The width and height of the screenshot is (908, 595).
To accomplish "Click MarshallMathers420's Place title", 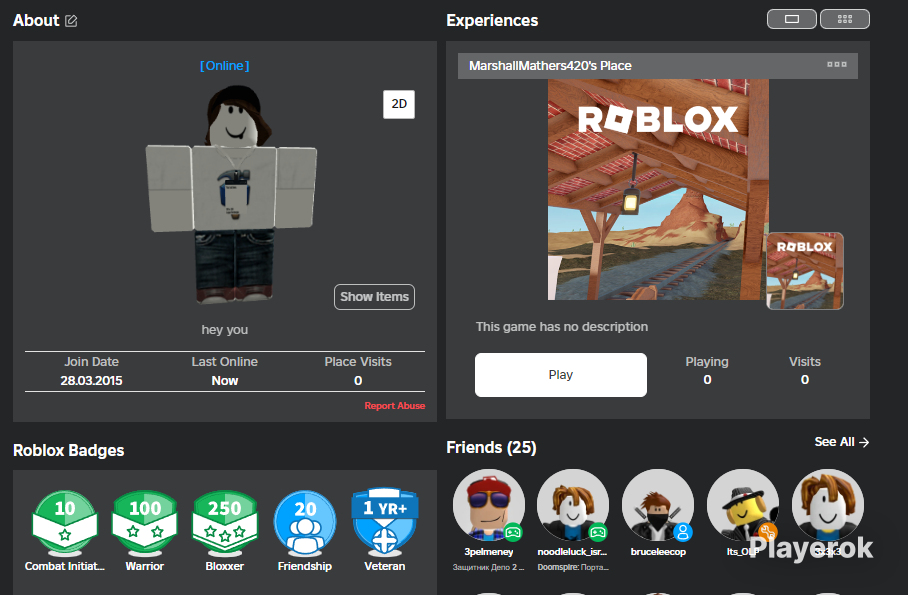I will click(550, 65).
